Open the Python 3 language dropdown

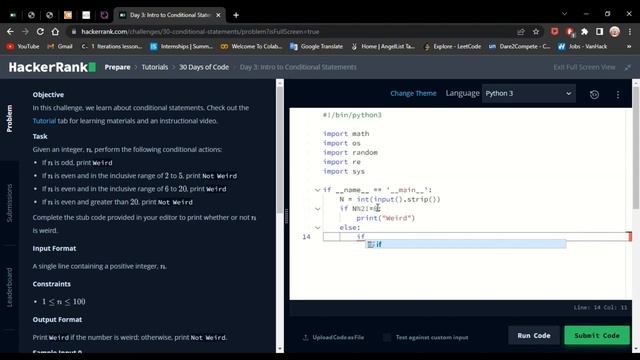[x=529, y=93]
